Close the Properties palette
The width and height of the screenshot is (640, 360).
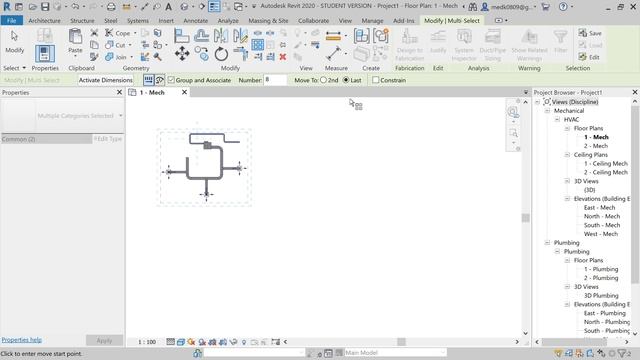coord(120,93)
